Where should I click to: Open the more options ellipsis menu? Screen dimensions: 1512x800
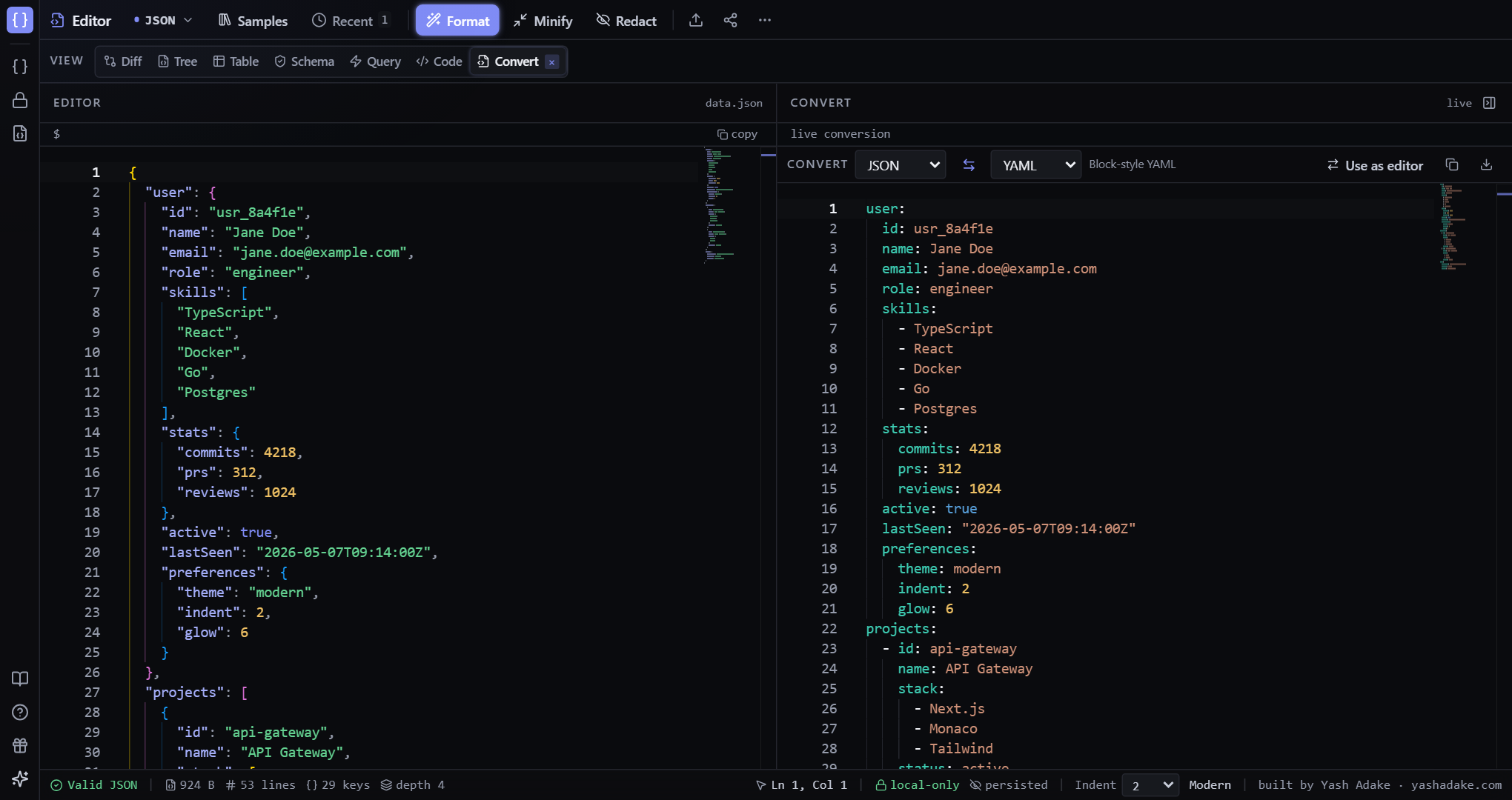pyautogui.click(x=765, y=20)
